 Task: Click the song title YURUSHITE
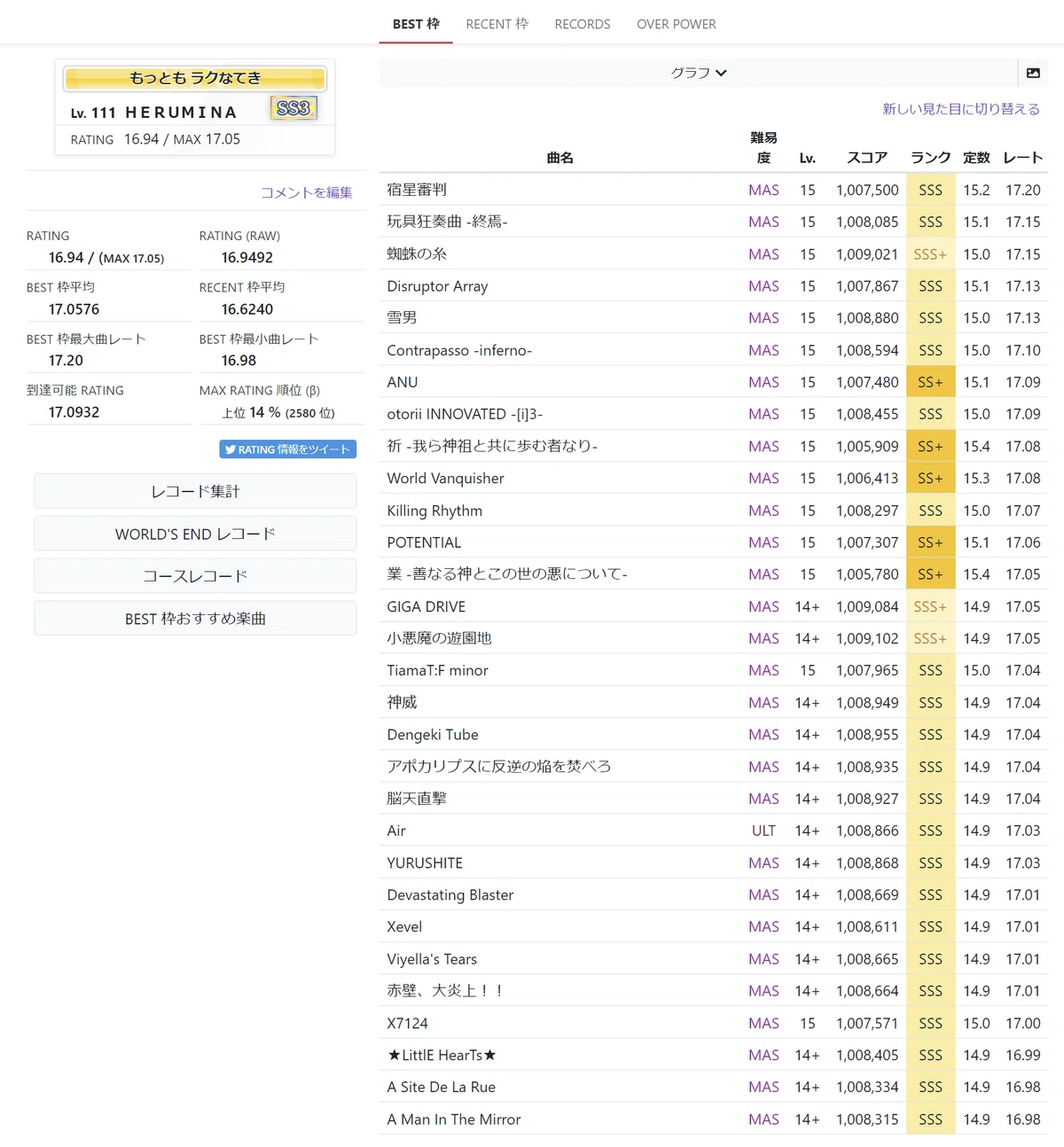(x=425, y=862)
